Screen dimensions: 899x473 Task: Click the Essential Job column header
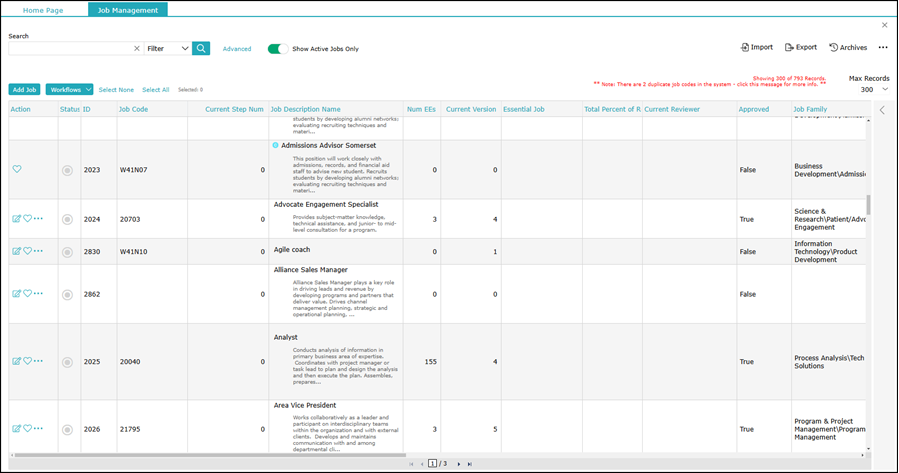[x=523, y=109]
